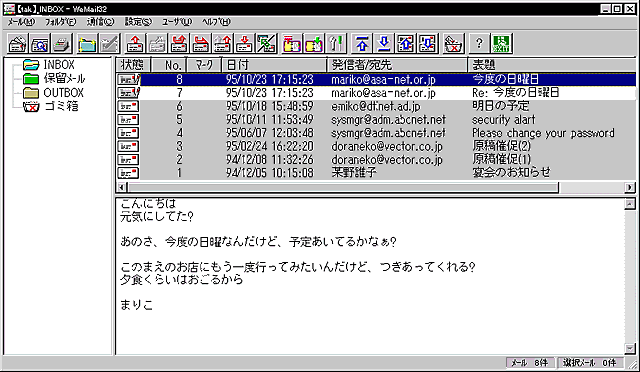Open the 設定 menu
The width and height of the screenshot is (640, 372).
click(x=138, y=22)
